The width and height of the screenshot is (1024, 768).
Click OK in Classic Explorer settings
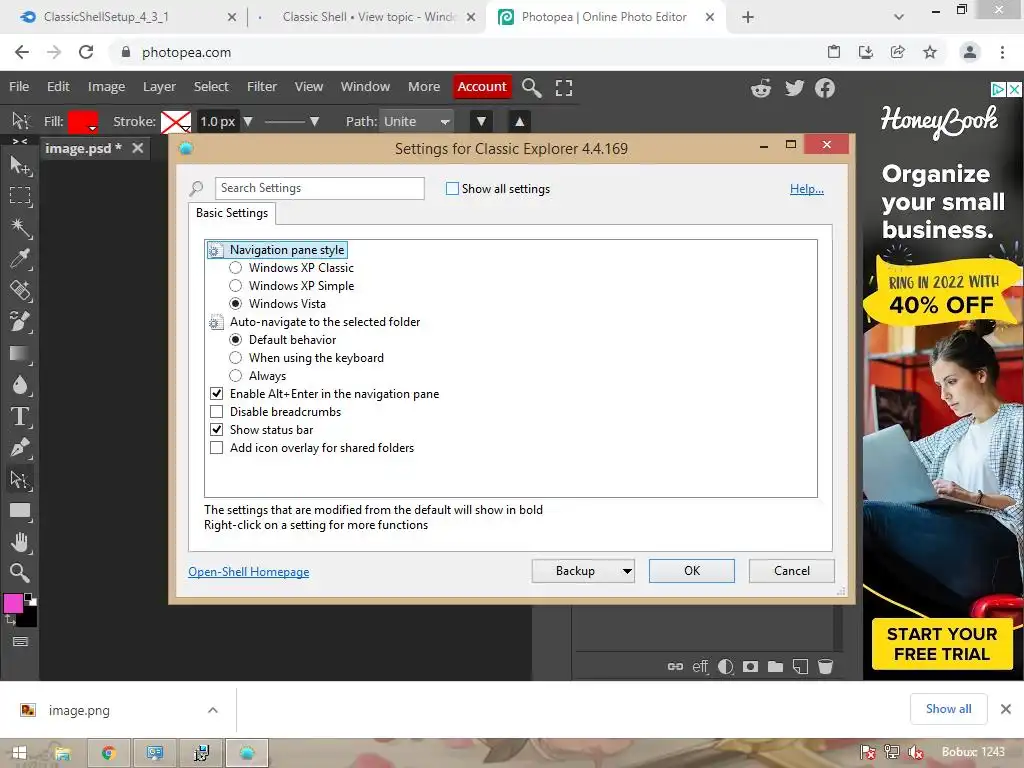coord(692,571)
